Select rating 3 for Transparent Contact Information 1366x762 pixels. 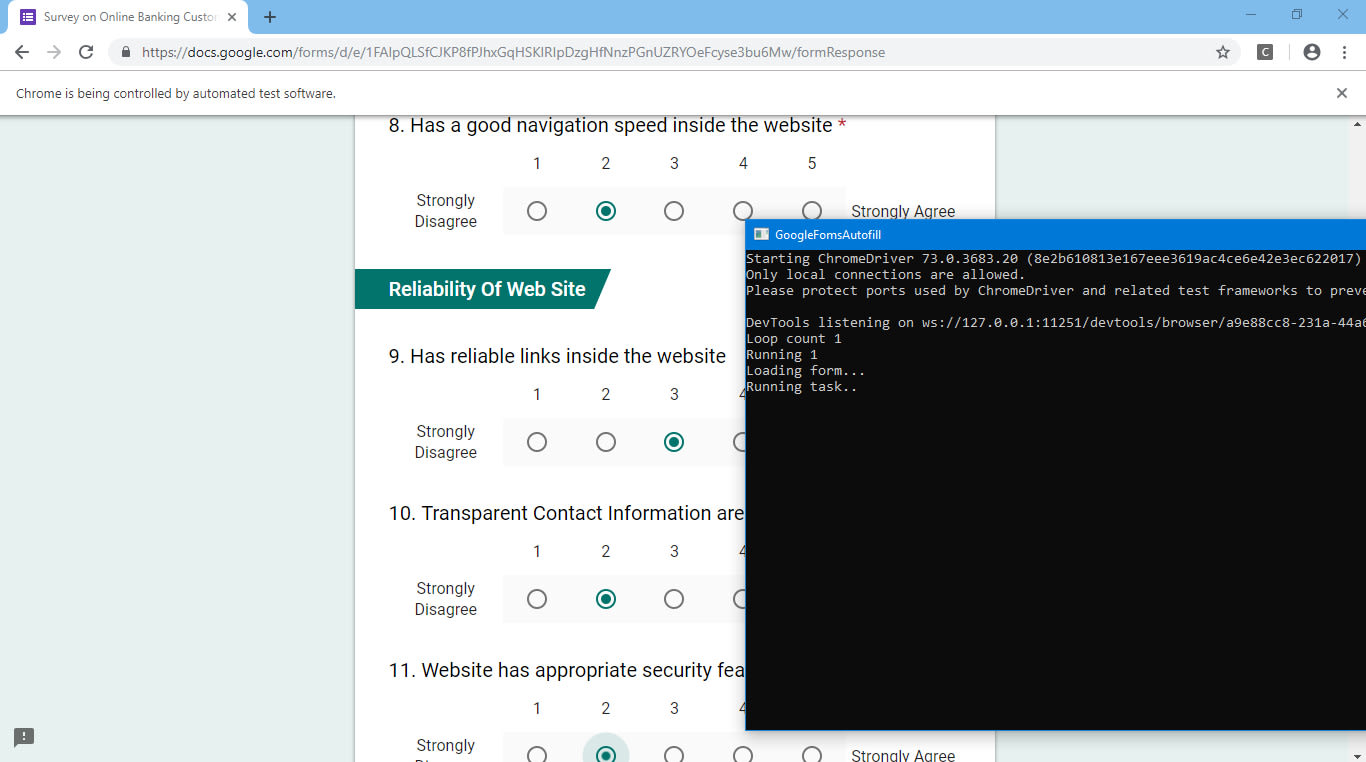674,599
